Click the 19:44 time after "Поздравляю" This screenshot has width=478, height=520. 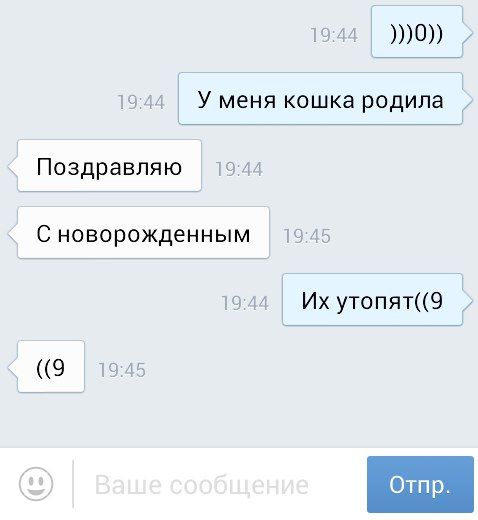click(x=239, y=169)
